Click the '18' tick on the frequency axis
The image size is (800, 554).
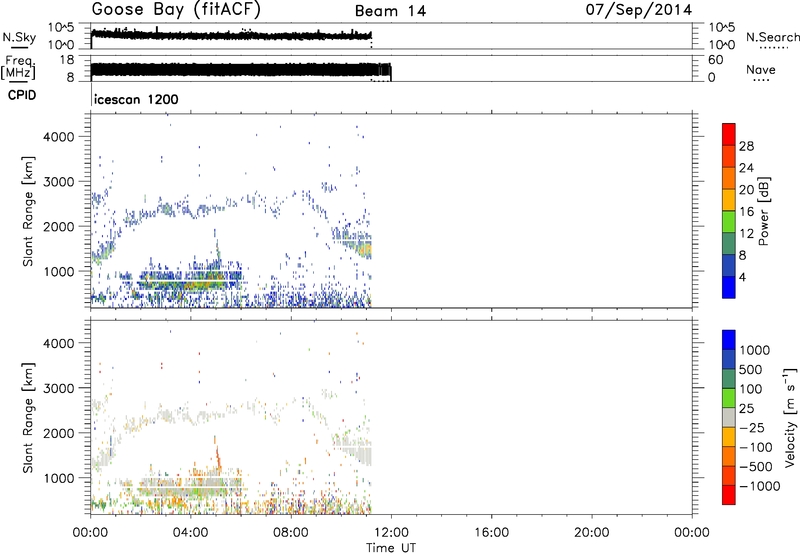click(67, 60)
